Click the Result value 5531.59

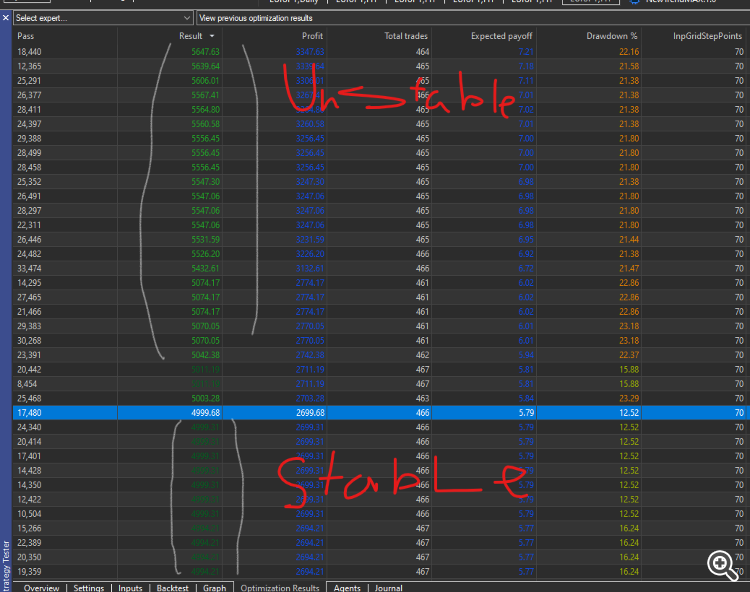coord(206,240)
